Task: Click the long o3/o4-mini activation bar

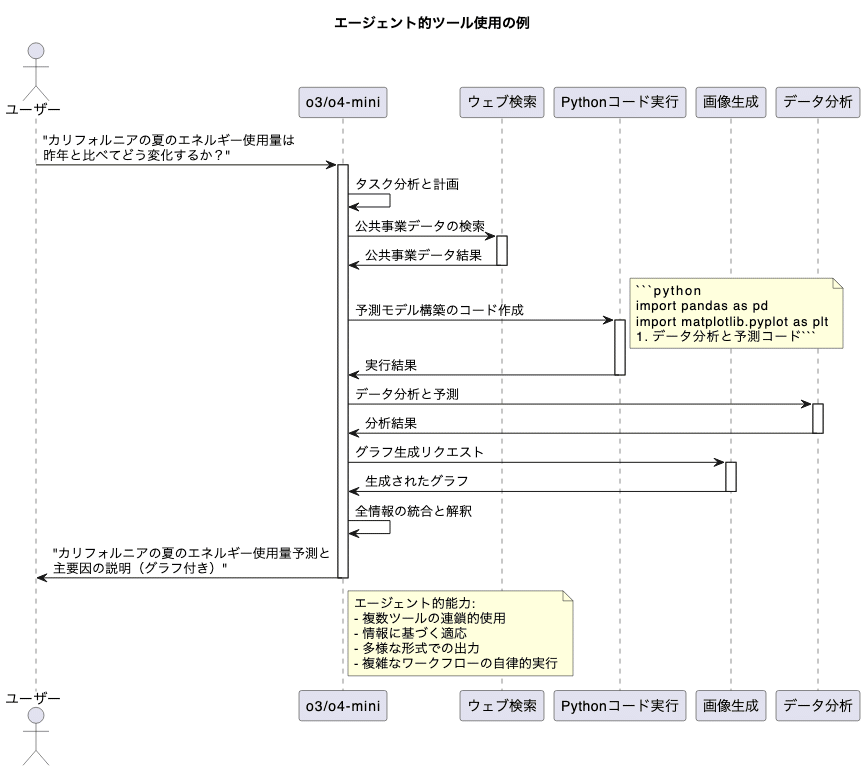Action: click(x=343, y=371)
